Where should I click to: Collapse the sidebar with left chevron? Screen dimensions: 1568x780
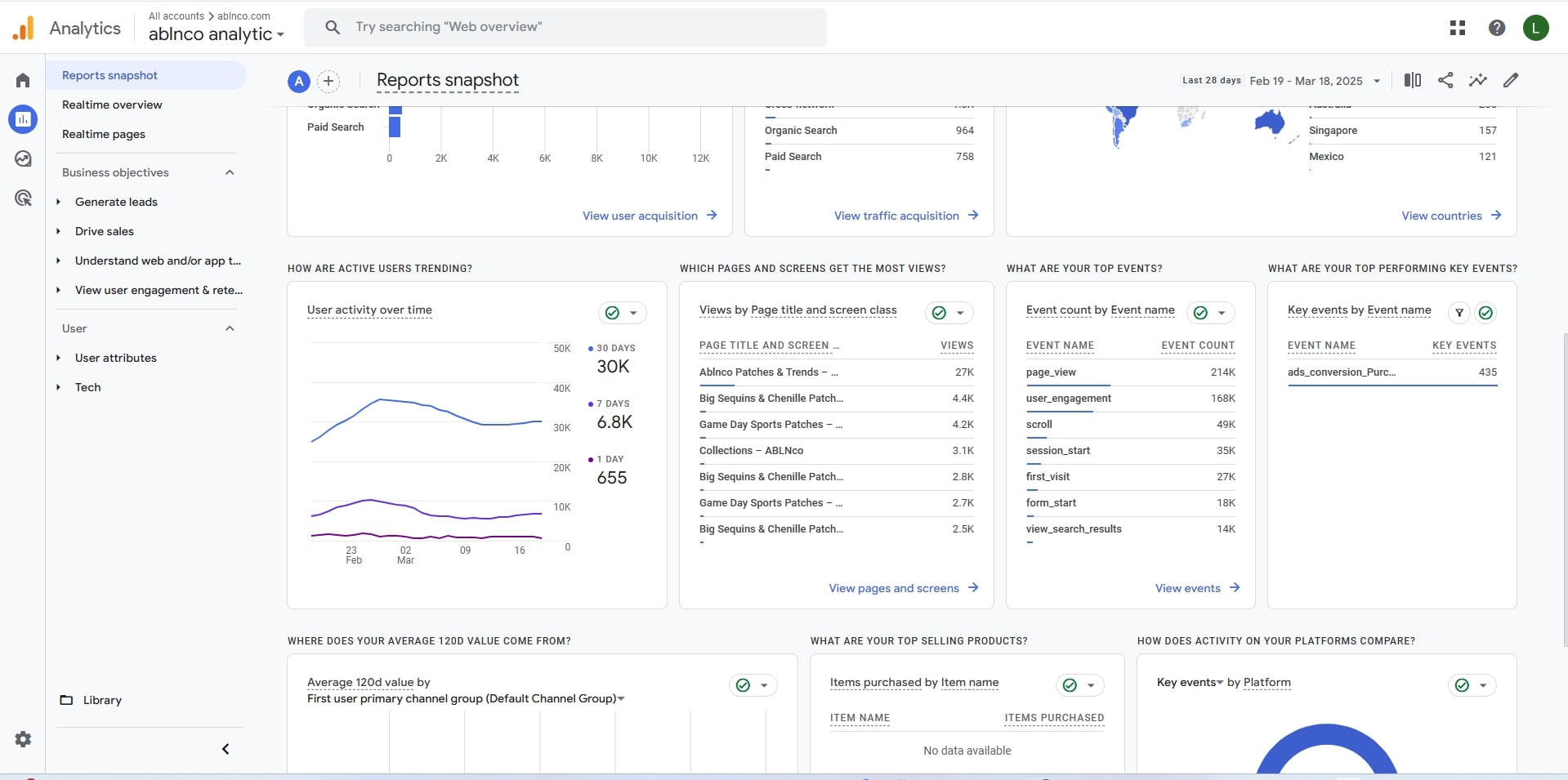tap(226, 749)
